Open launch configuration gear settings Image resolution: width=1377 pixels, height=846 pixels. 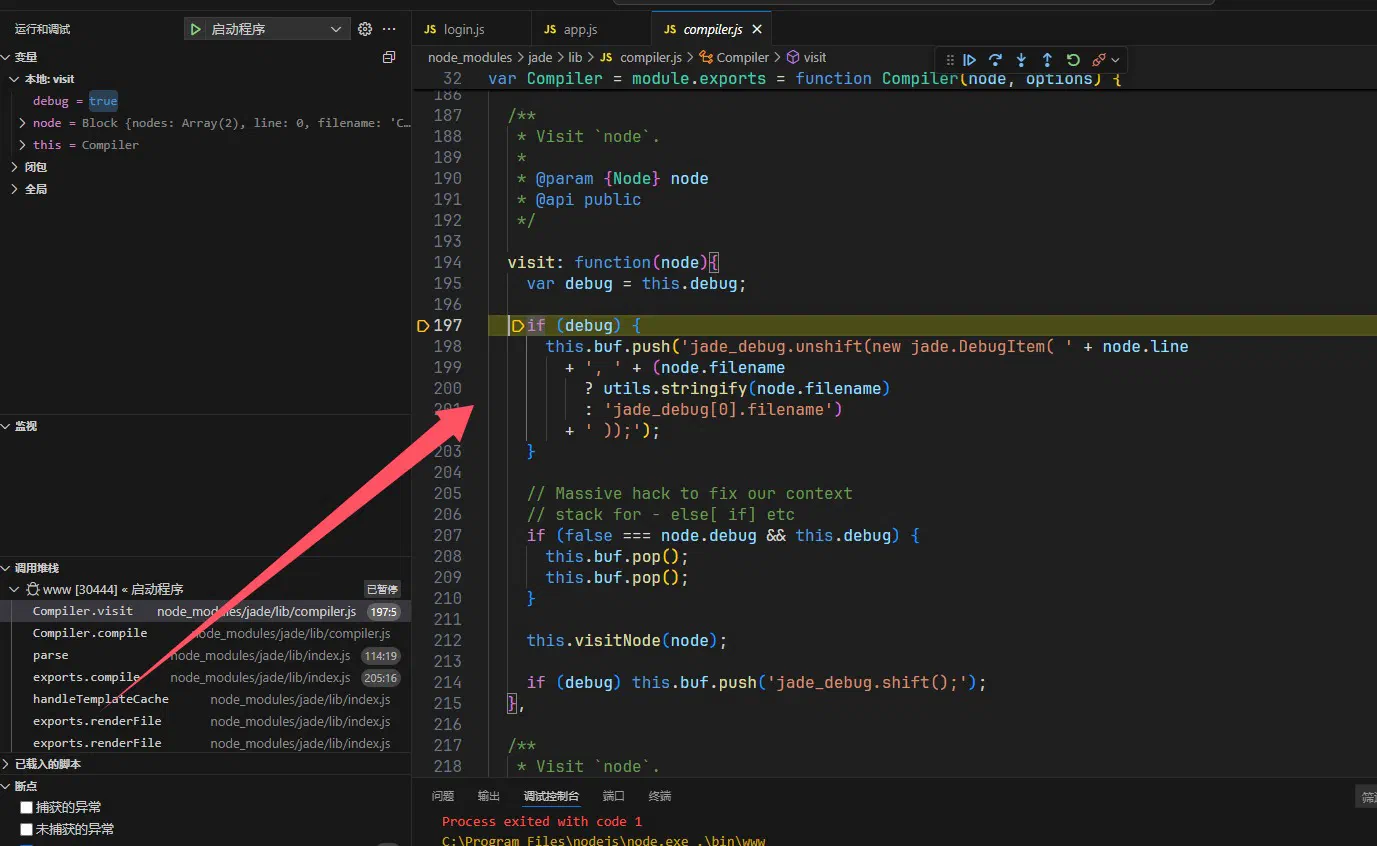pyautogui.click(x=365, y=29)
